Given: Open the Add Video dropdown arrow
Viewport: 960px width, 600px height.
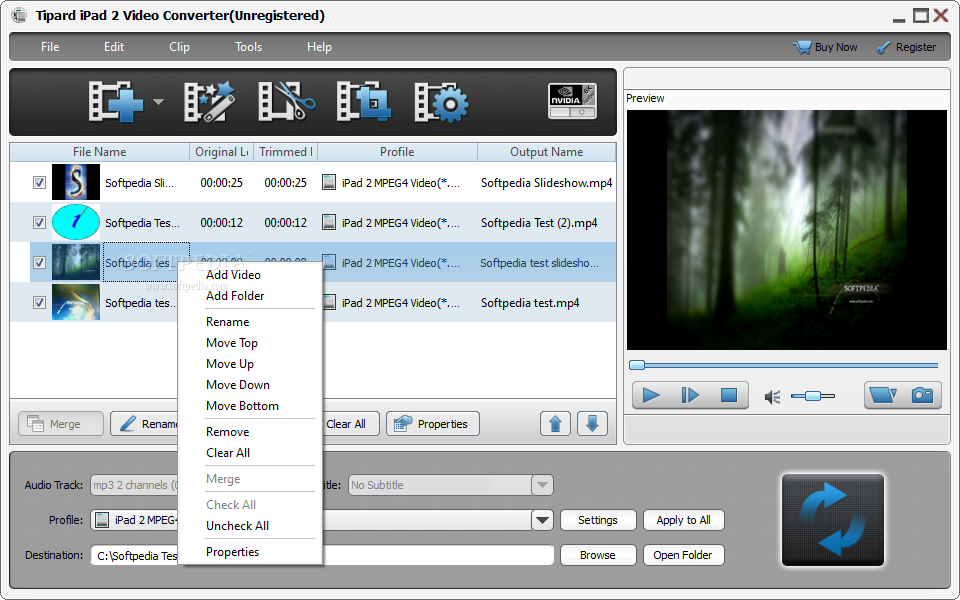Looking at the screenshot, I should 158,102.
